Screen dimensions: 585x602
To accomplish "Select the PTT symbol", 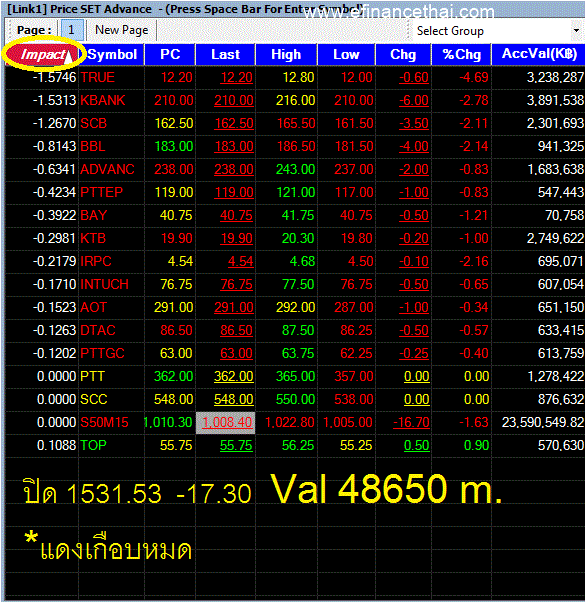I will tap(92, 377).
